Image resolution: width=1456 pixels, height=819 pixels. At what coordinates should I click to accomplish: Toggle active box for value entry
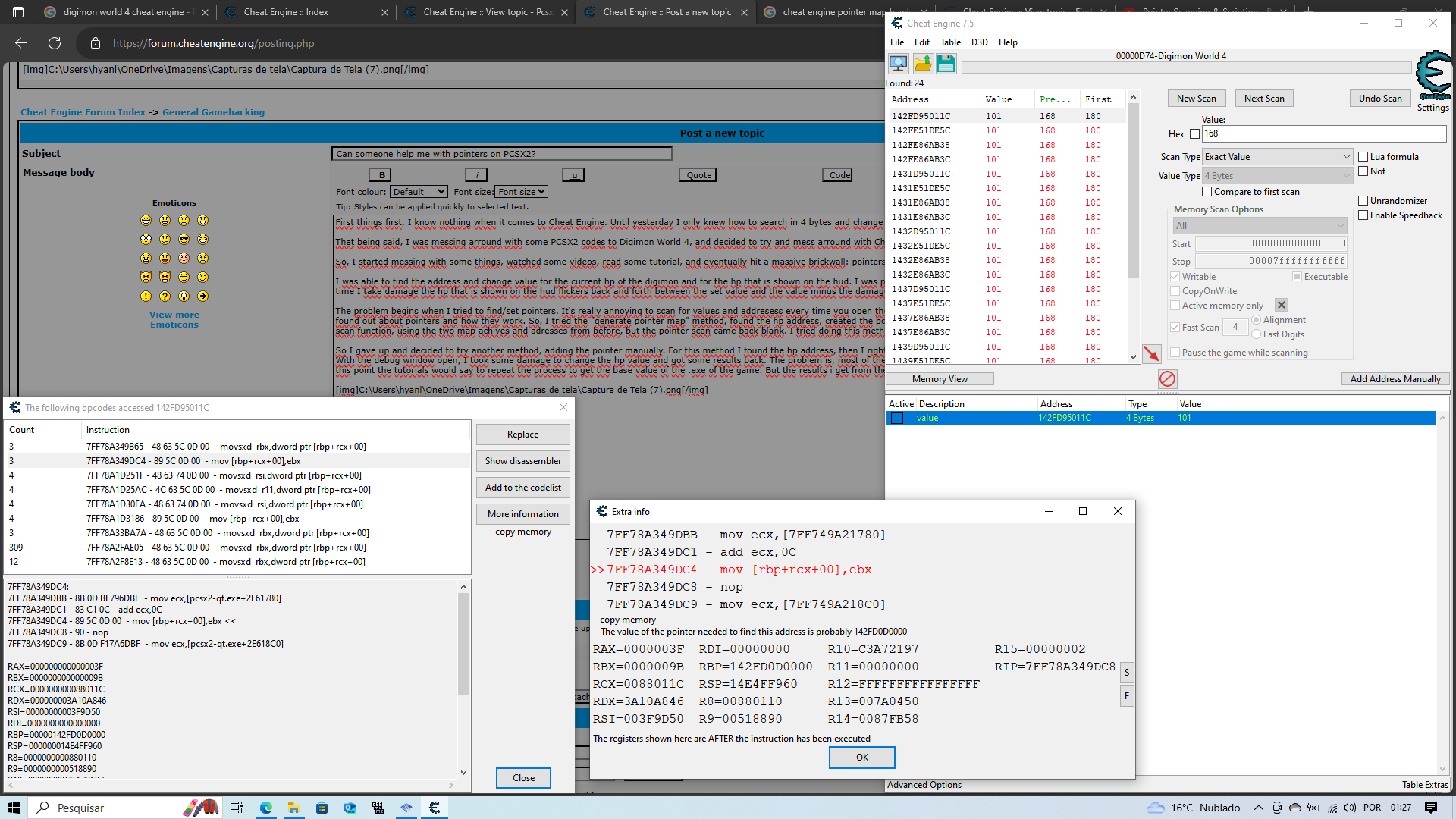(897, 418)
